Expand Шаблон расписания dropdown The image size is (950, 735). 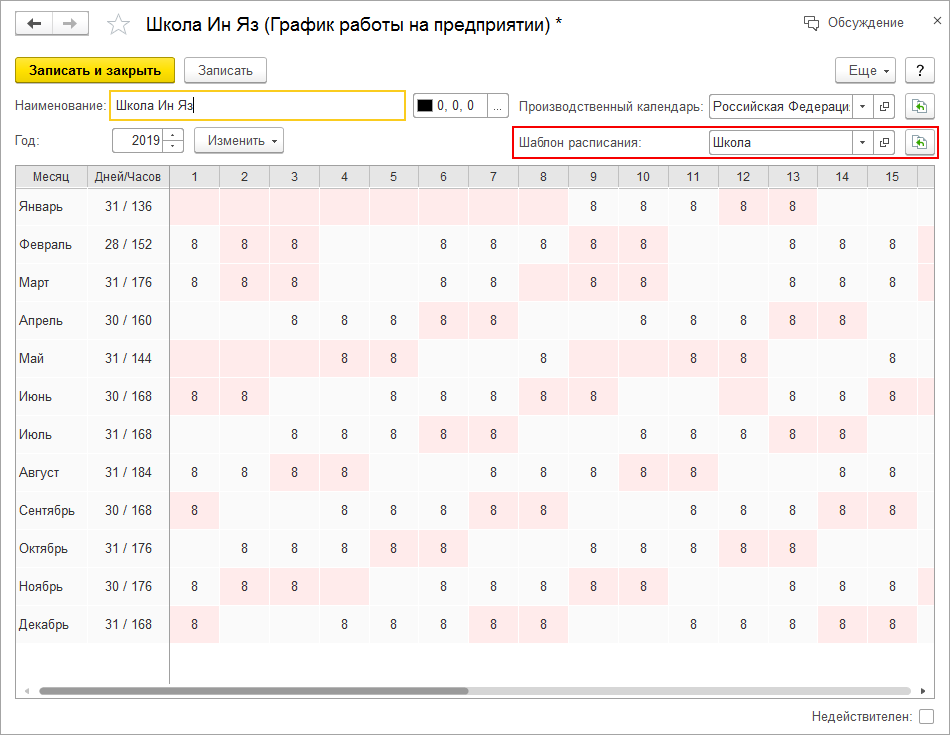click(x=862, y=142)
